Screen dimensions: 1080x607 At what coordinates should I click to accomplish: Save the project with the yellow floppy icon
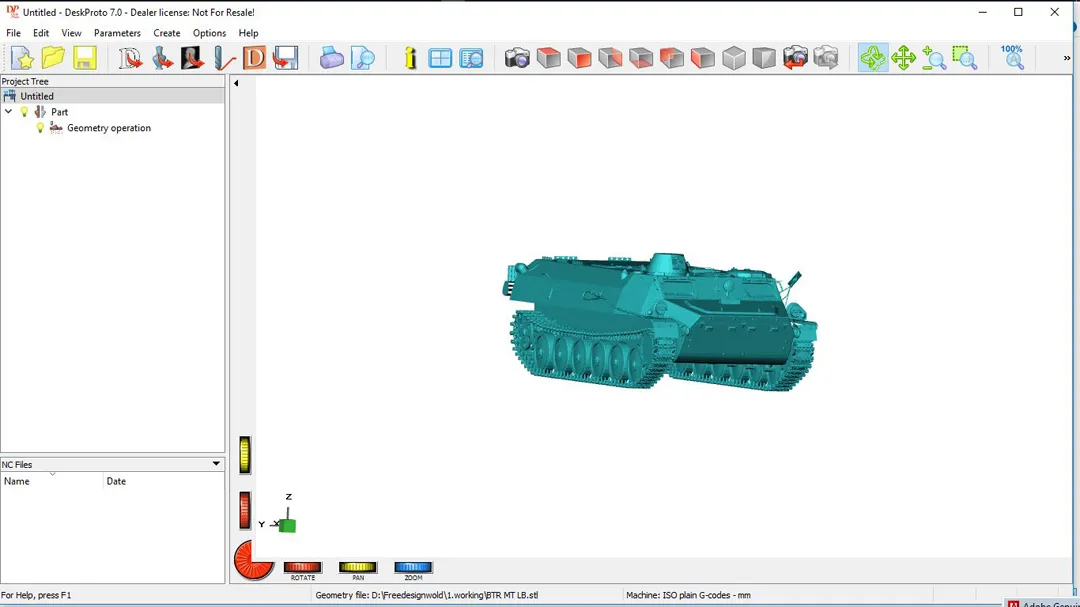tap(85, 58)
